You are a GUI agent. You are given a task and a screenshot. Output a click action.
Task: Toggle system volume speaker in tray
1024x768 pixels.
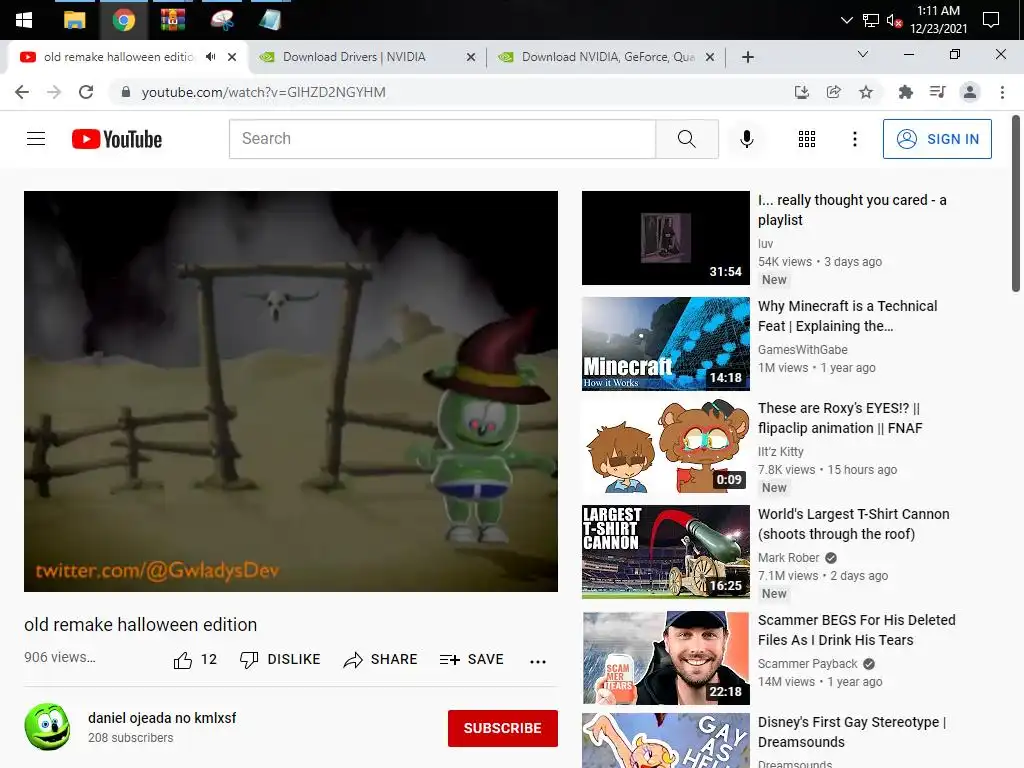point(894,20)
